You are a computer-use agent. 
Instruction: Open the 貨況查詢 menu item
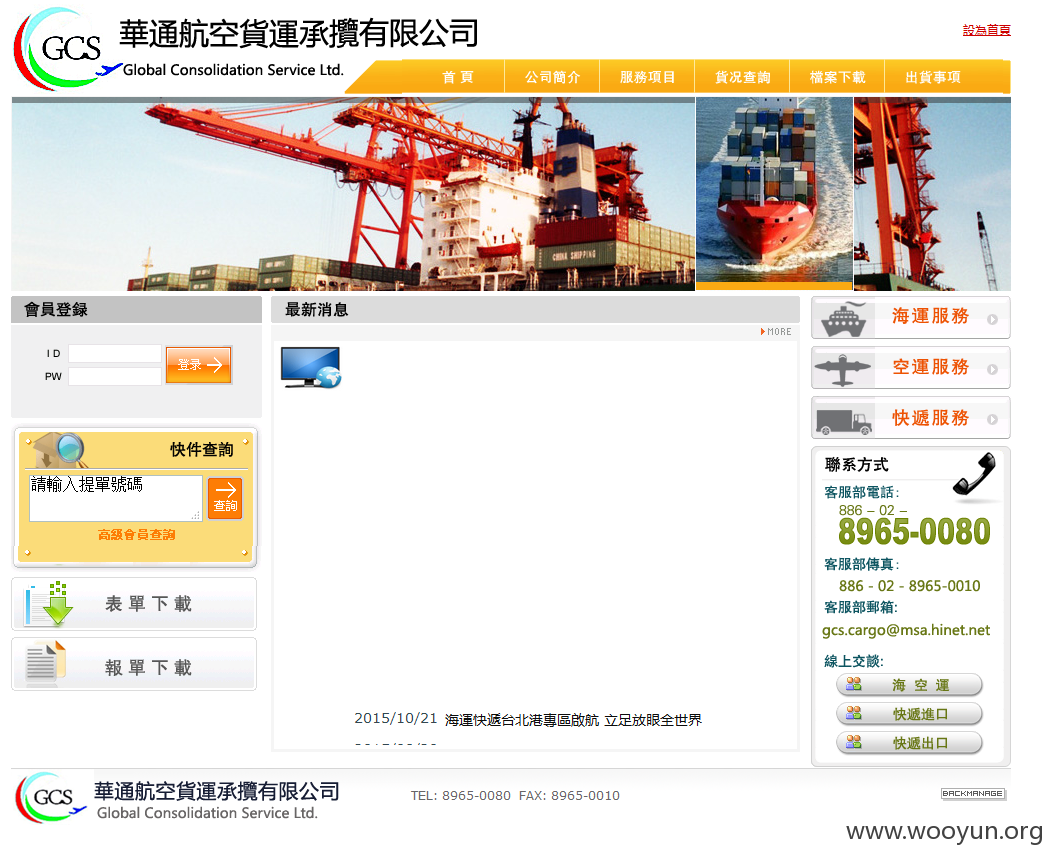(742, 77)
